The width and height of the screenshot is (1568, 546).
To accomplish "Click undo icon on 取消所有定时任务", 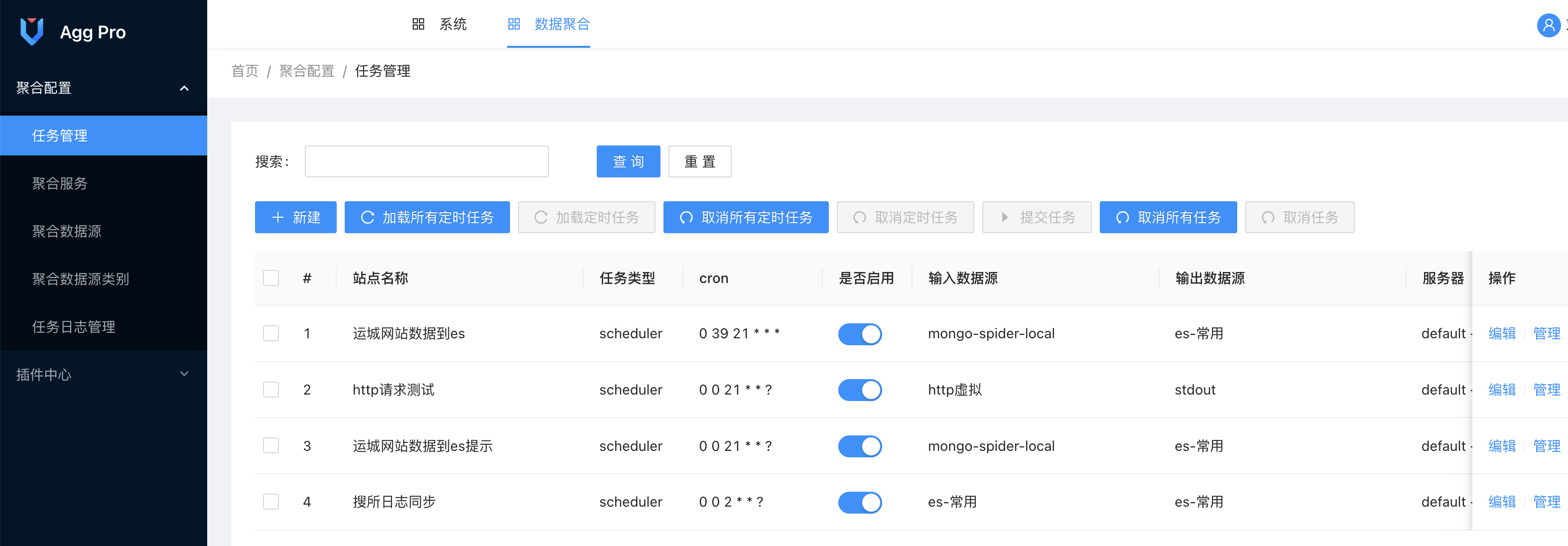I will tap(686, 217).
